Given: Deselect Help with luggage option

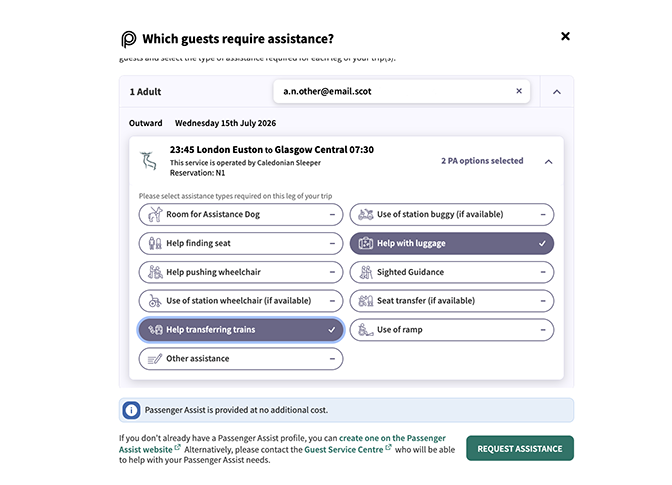Looking at the screenshot, I should [451, 243].
